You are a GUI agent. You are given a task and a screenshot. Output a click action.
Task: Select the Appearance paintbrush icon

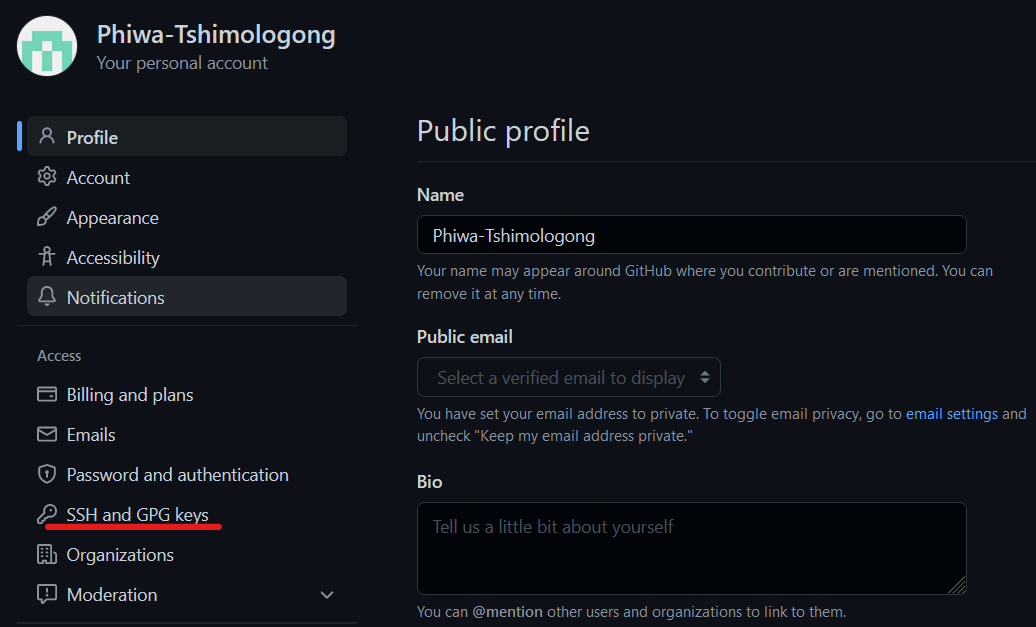click(x=46, y=217)
